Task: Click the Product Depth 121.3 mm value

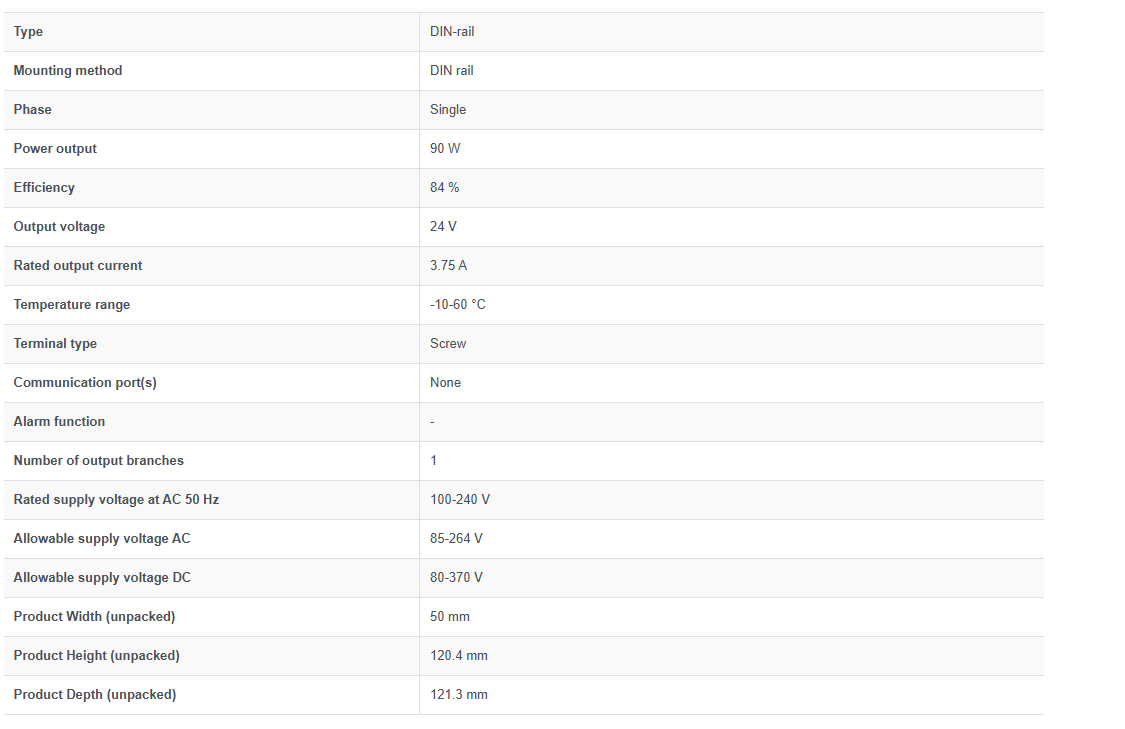Action: tap(458, 695)
